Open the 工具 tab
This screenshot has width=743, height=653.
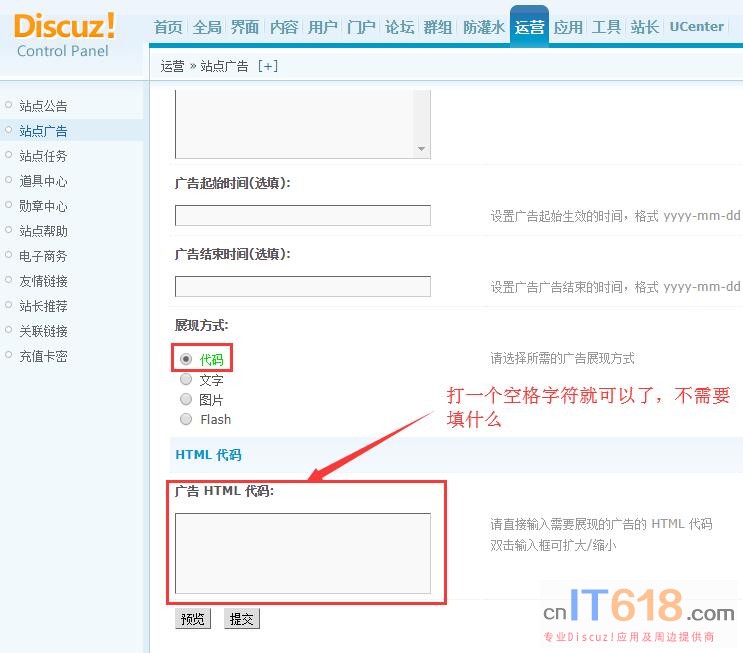coord(607,27)
